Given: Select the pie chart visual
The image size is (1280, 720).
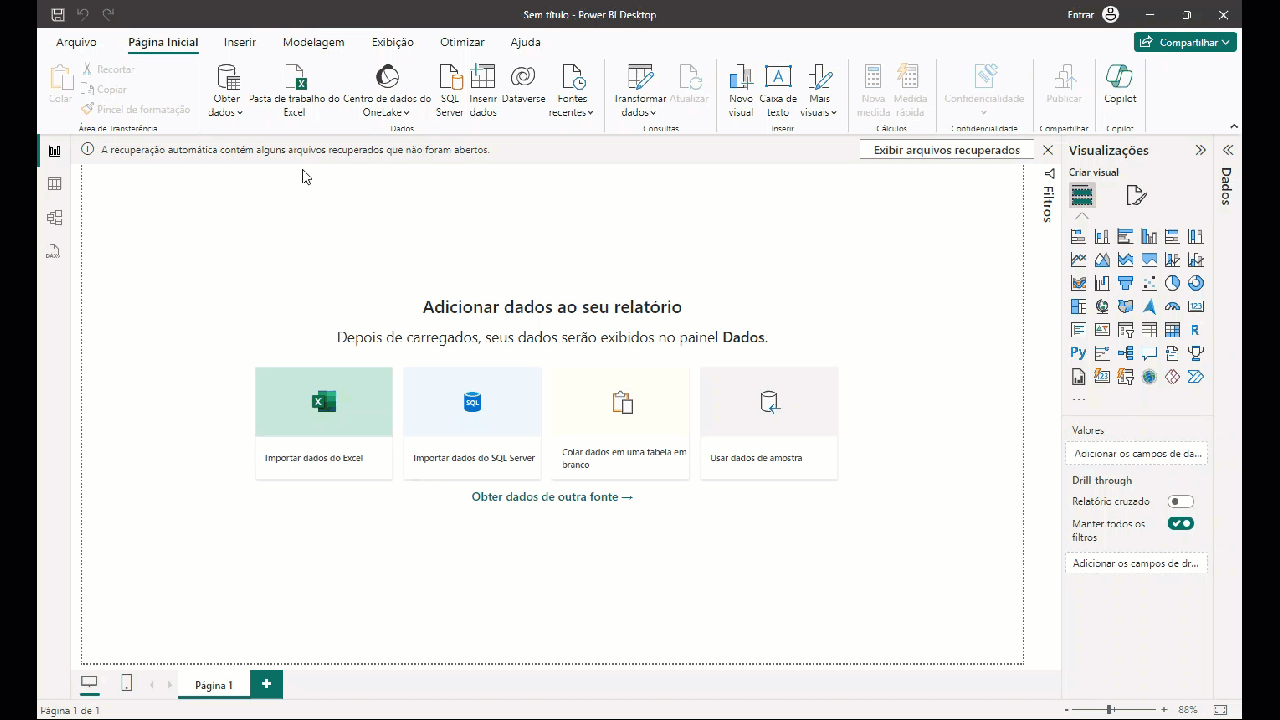Looking at the screenshot, I should click(1172, 283).
